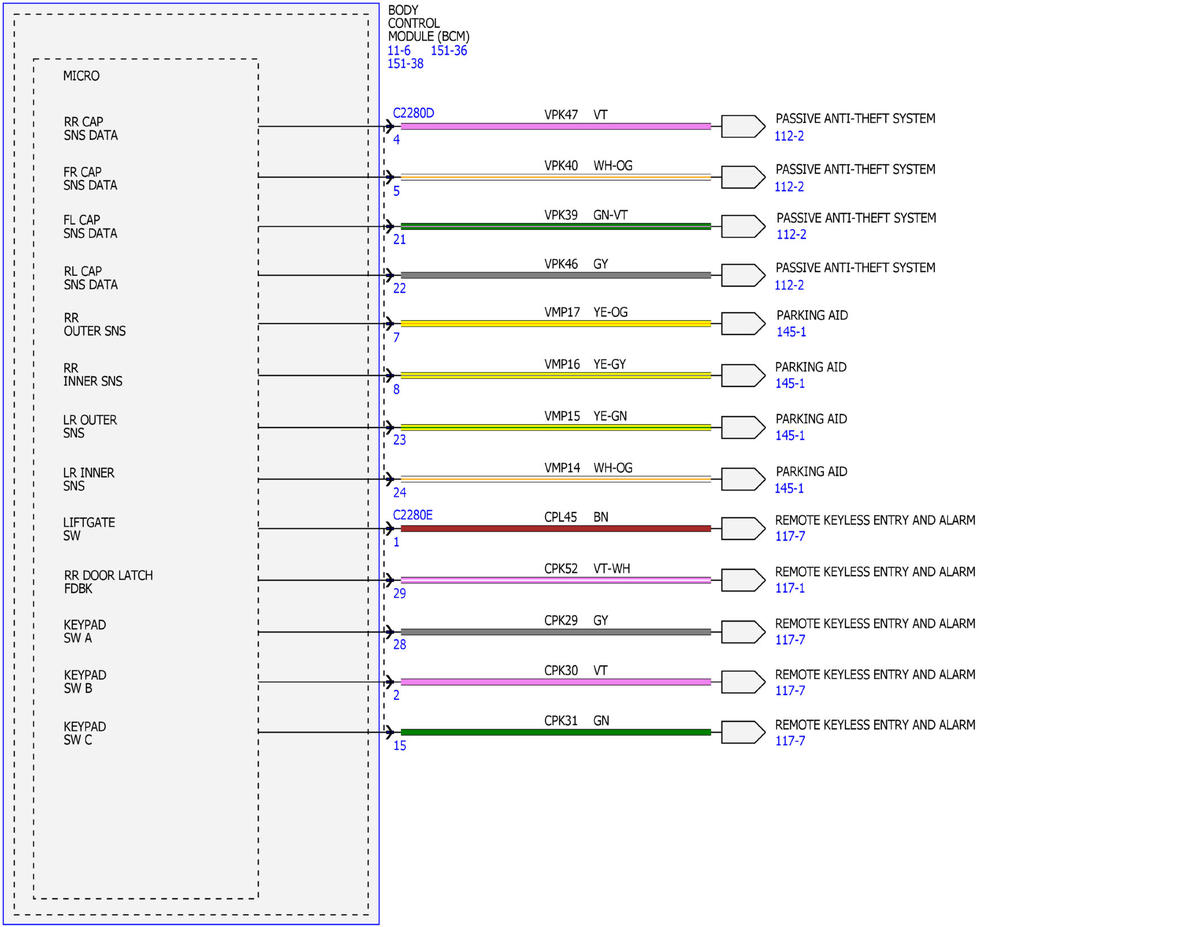Screen dimensions: 1200x927
Task: Click the MICRO label in the module box
Action: [x=81, y=76]
